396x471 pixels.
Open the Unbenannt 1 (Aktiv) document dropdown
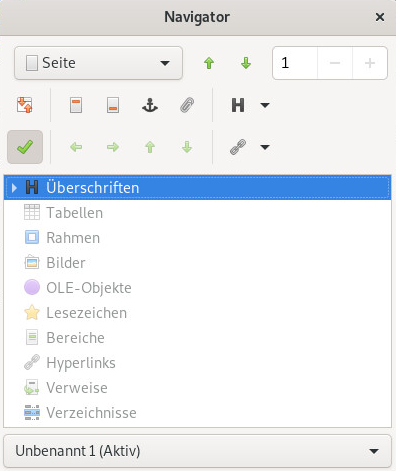pyautogui.click(x=197, y=451)
